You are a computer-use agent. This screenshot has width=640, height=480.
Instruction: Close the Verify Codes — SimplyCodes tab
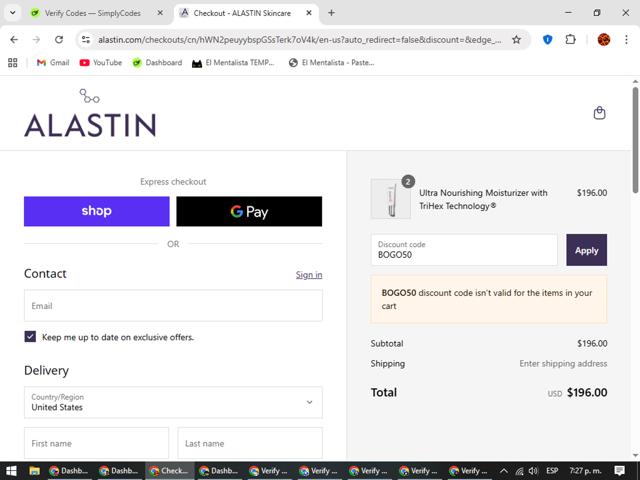pyautogui.click(x=160, y=13)
